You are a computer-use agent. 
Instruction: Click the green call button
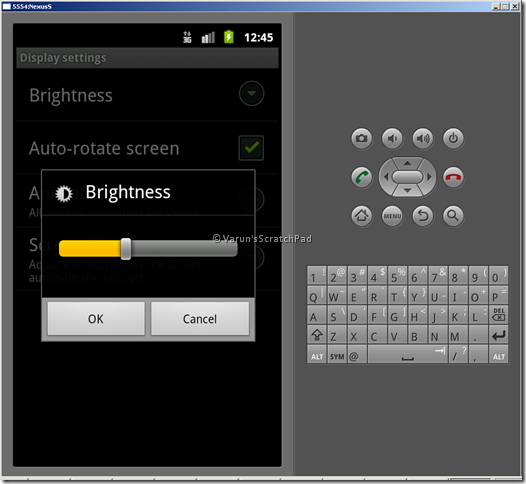(361, 177)
